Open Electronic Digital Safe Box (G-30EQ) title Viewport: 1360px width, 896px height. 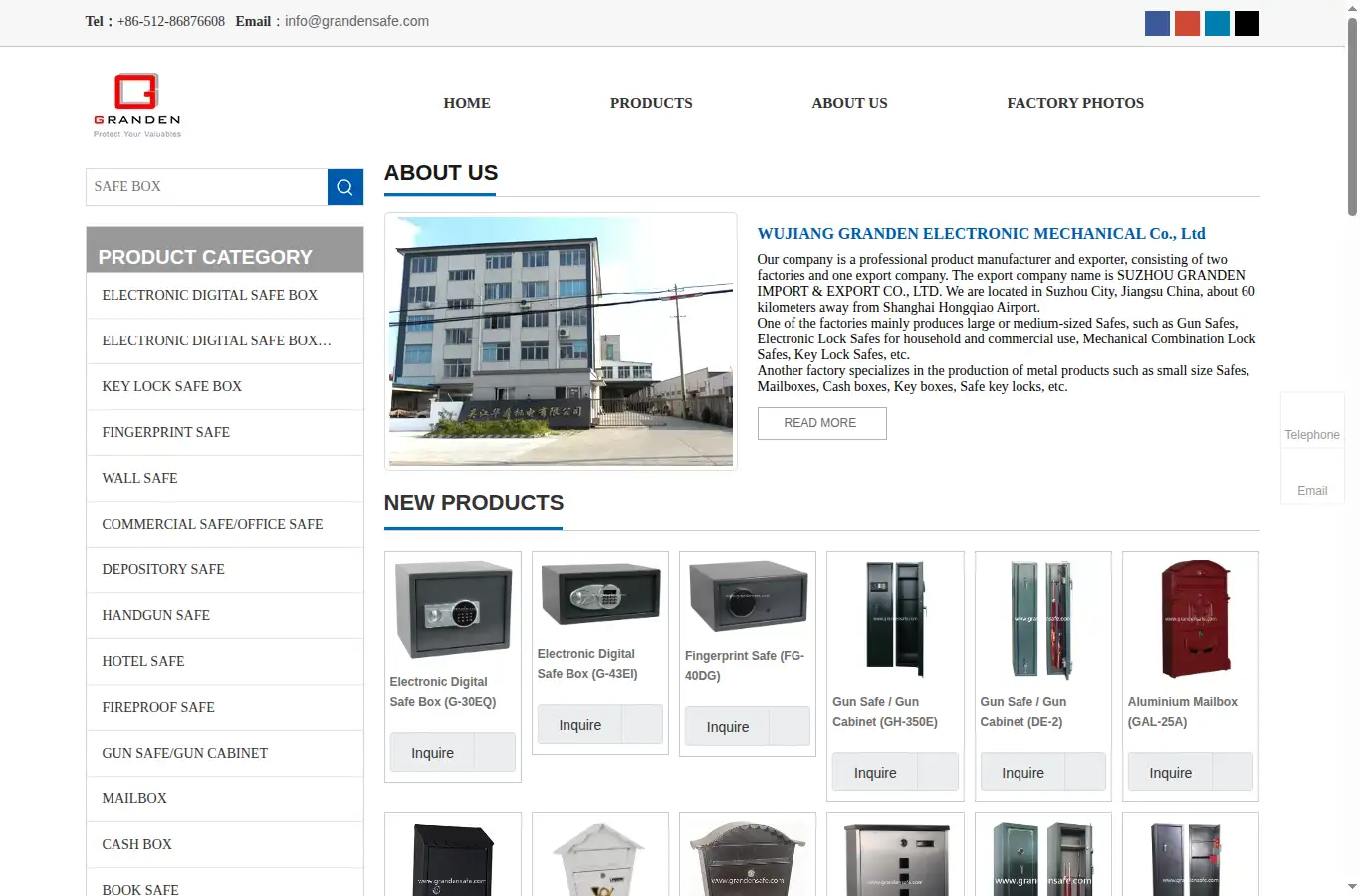pos(443,692)
